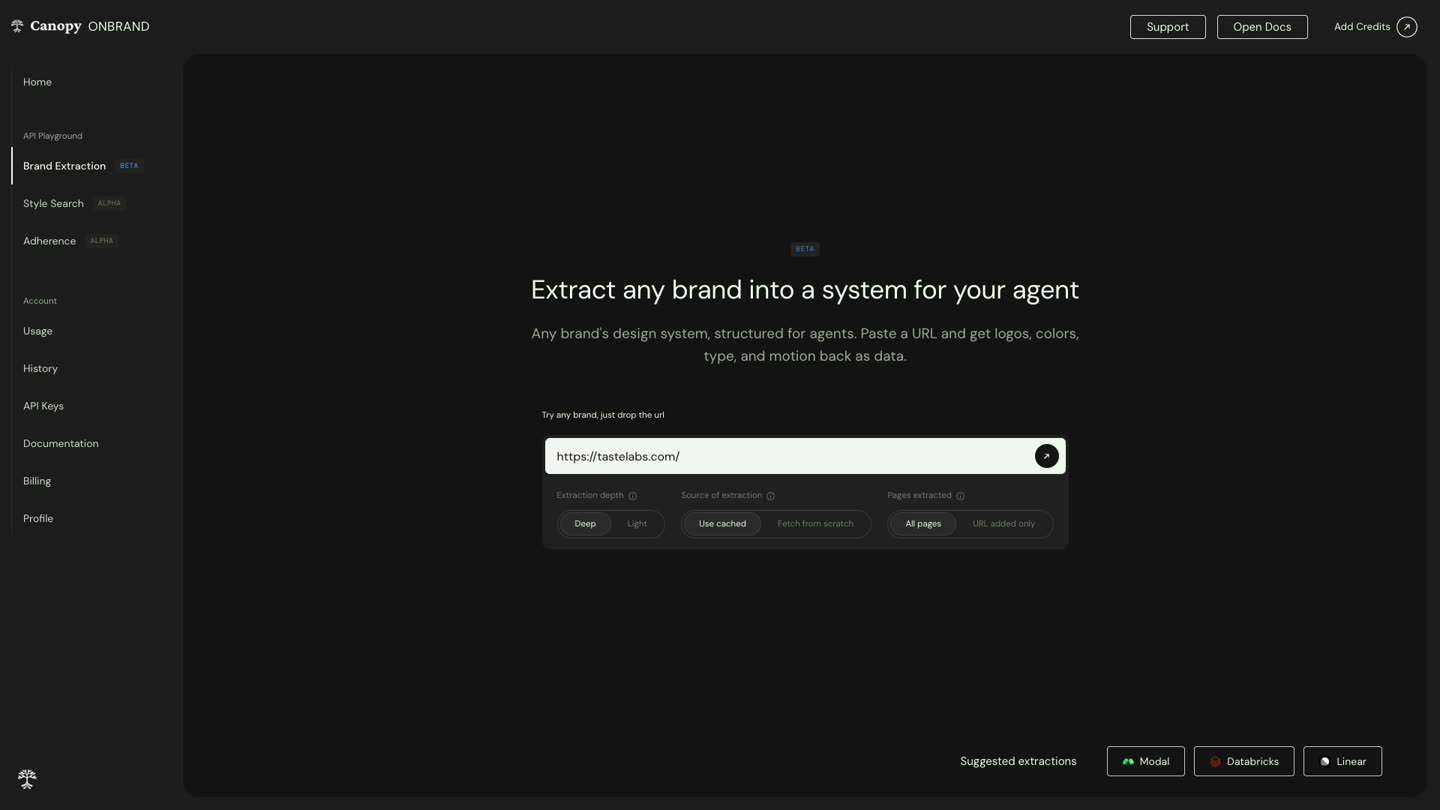Choose Use cached source
This screenshot has height=810, width=1440.
(x=722, y=524)
